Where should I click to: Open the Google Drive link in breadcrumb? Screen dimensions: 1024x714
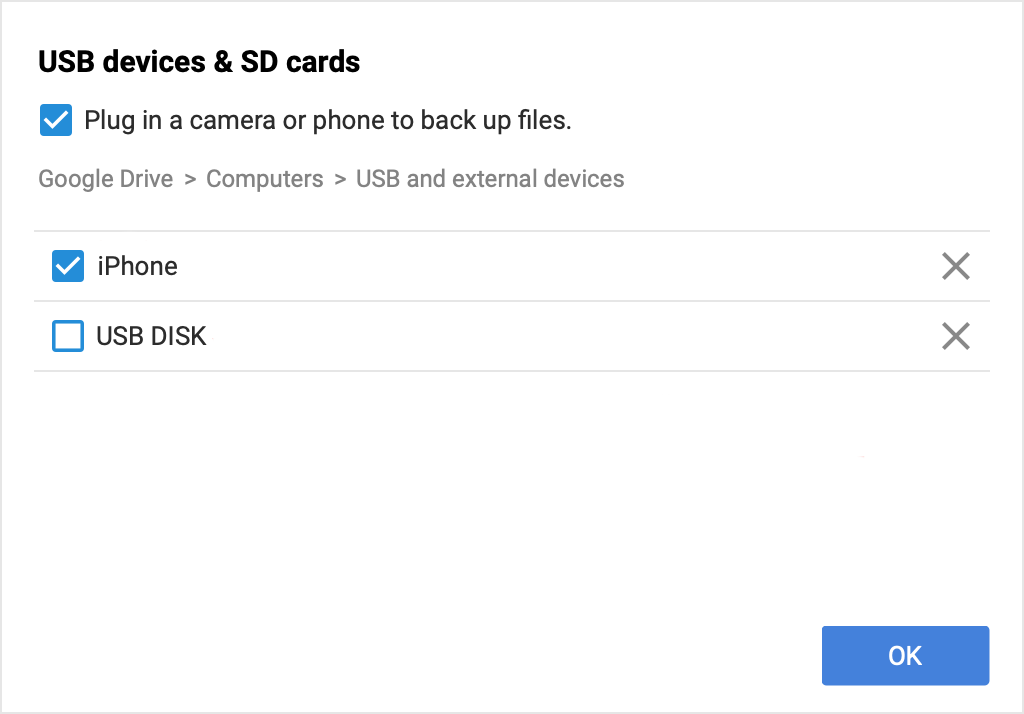pos(105,179)
